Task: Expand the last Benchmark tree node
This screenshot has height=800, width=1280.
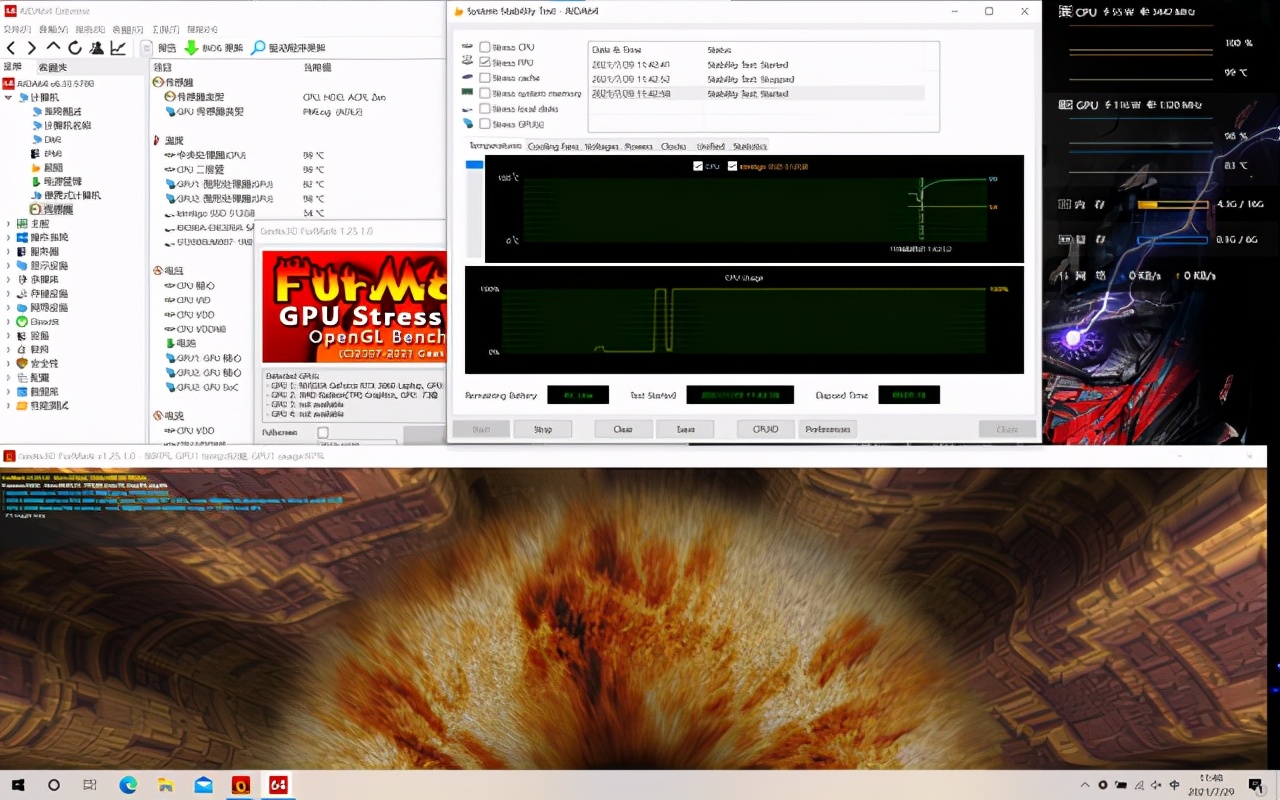Action: pyautogui.click(x=9, y=406)
